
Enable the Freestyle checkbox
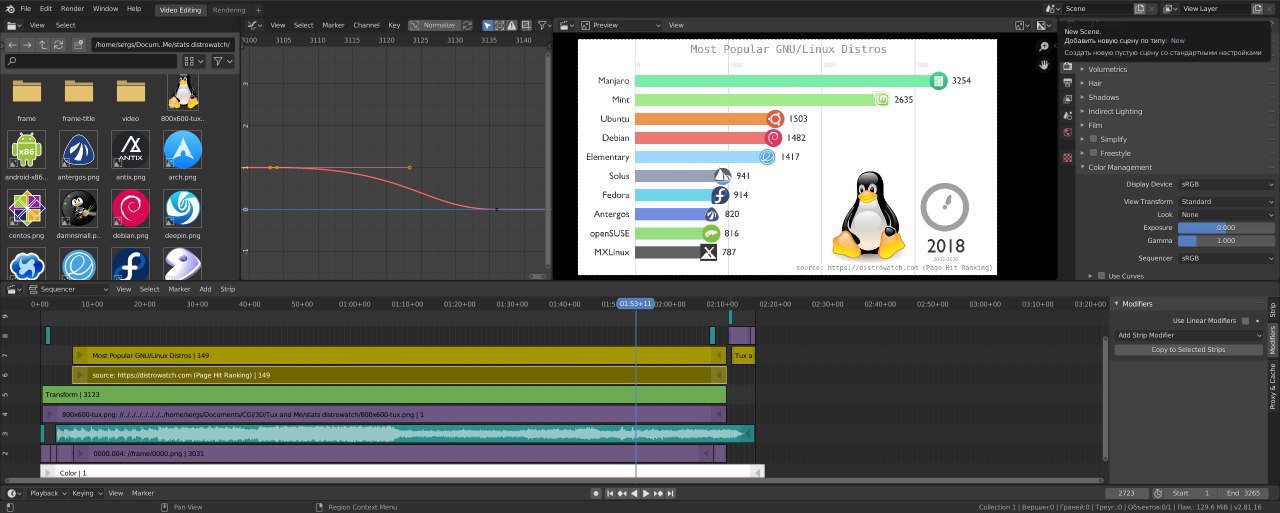[1093, 153]
